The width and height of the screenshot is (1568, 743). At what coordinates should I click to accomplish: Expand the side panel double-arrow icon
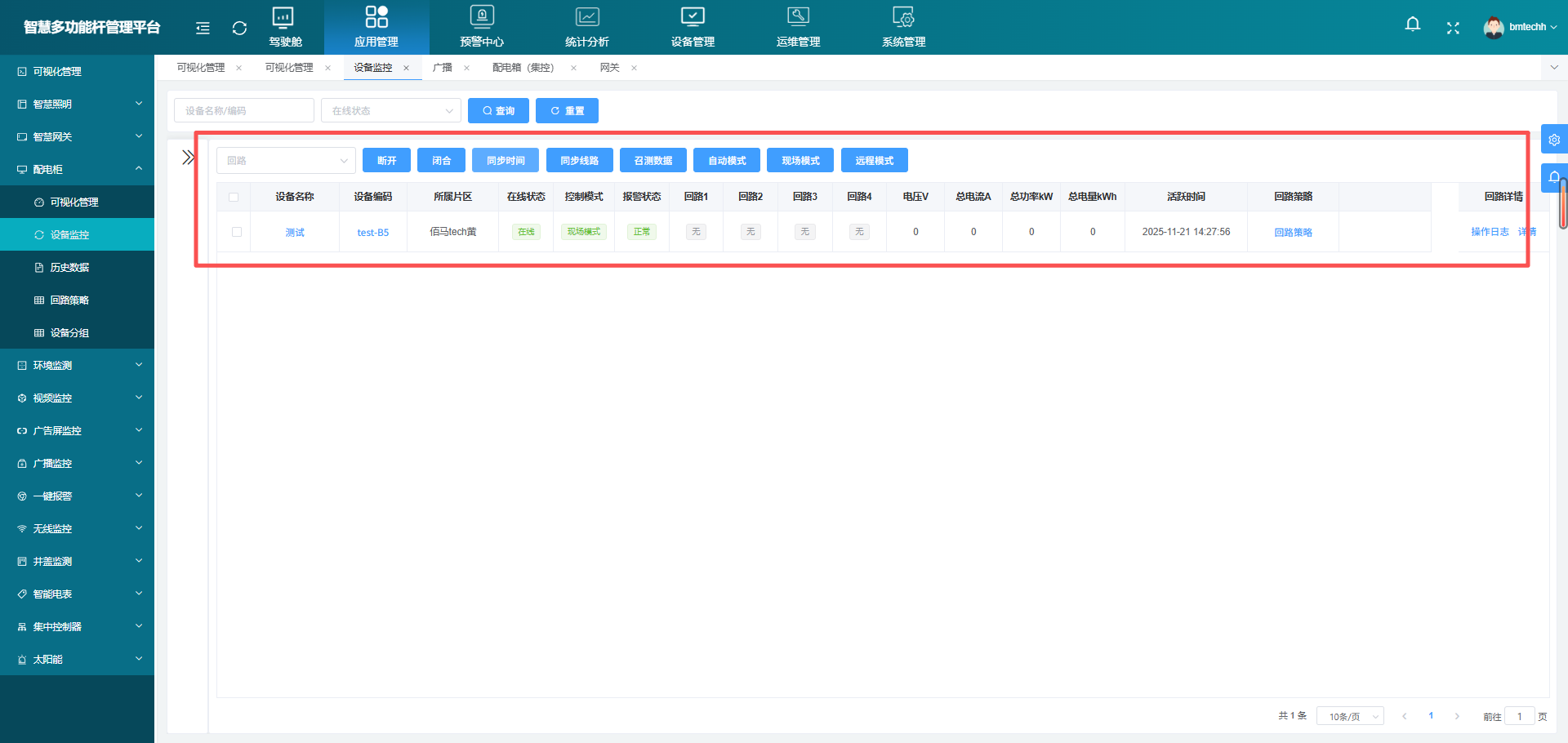tap(188, 158)
